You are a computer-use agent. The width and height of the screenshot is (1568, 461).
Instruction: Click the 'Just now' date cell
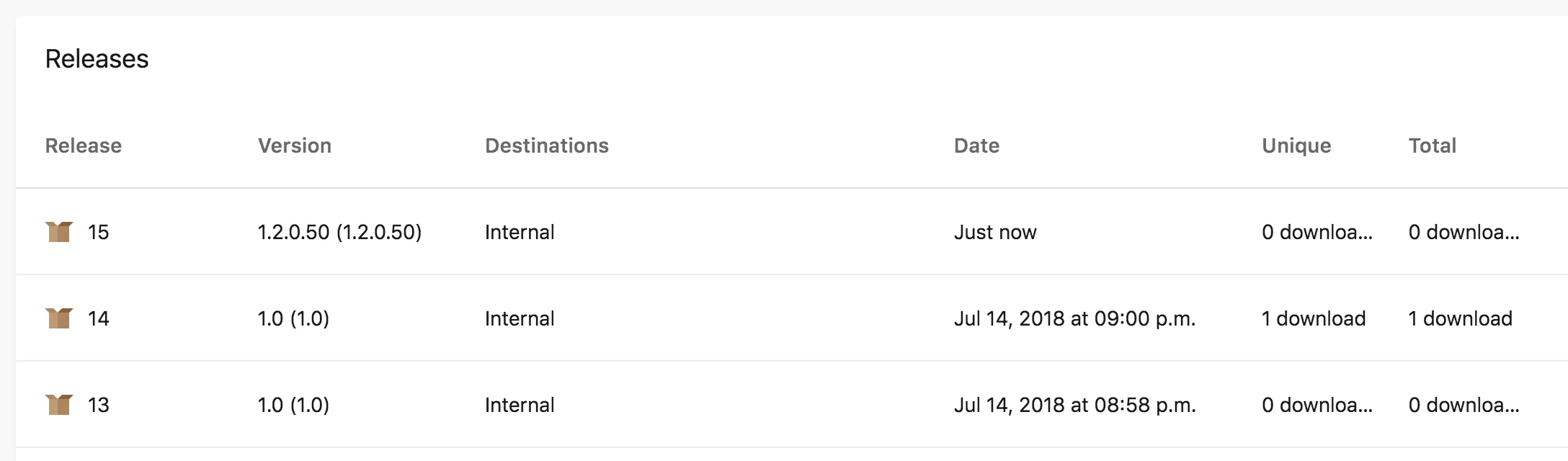pyautogui.click(x=994, y=232)
